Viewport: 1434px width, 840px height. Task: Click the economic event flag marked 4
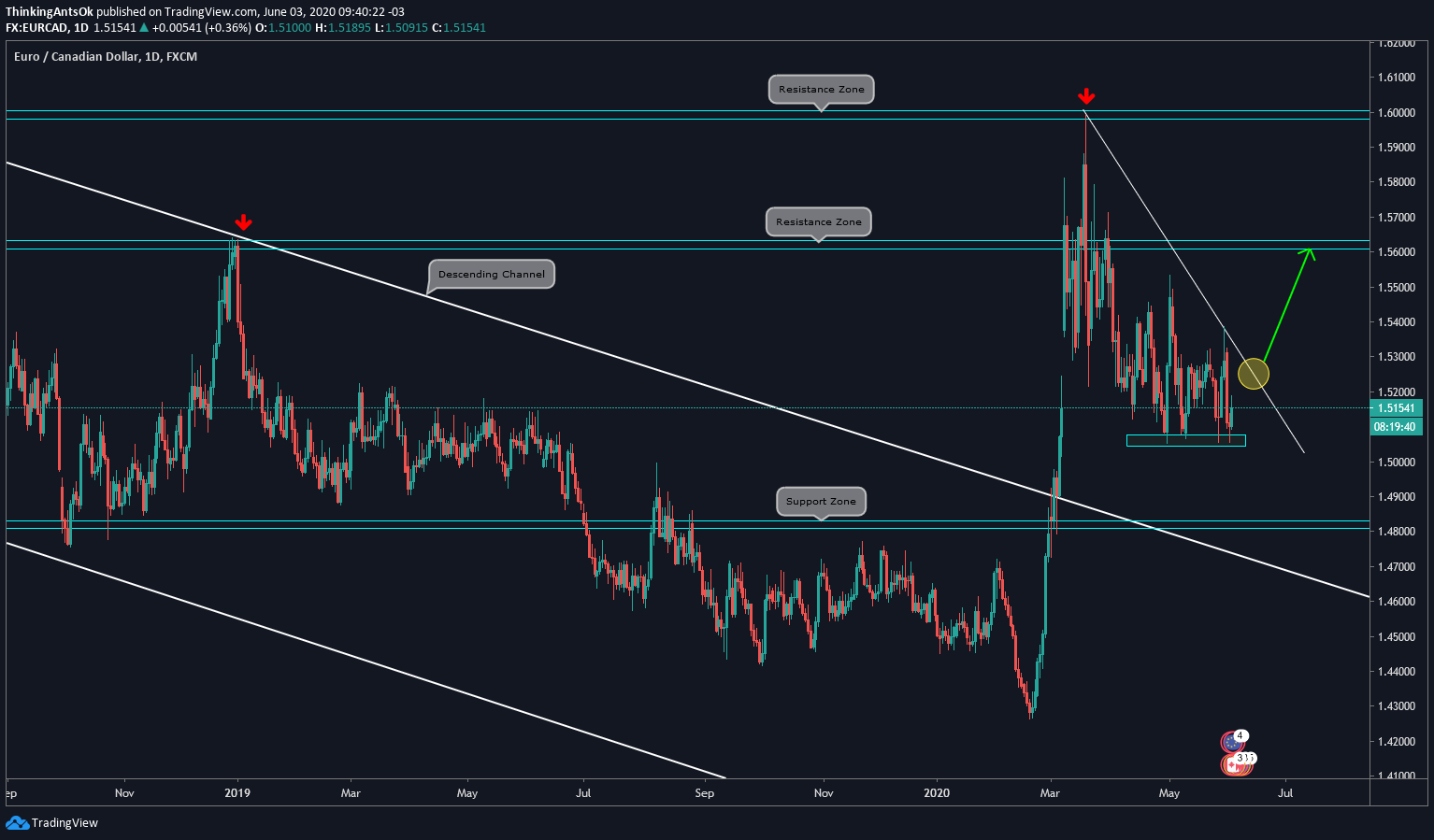pos(1233,742)
